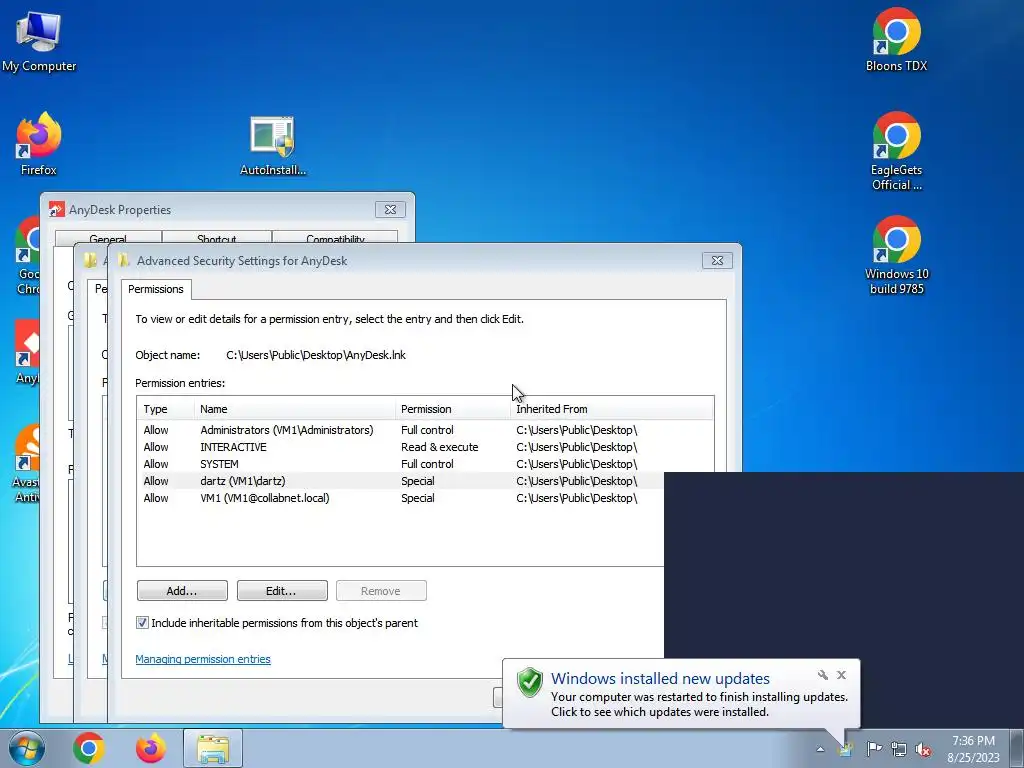Sort by the Inherited From column header
The width and height of the screenshot is (1024, 768).
click(x=611, y=409)
